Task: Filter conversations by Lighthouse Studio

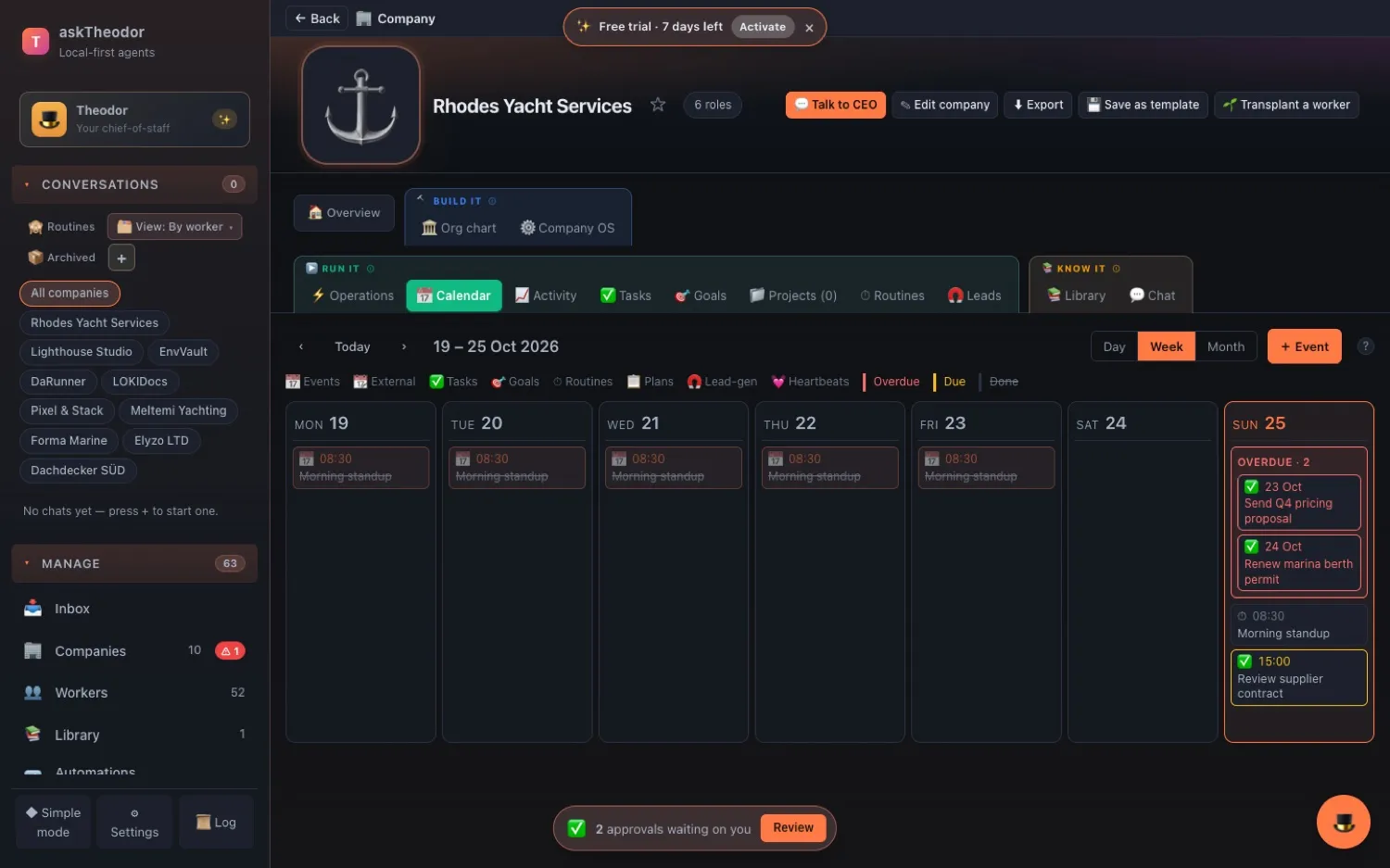Action: pos(82,352)
